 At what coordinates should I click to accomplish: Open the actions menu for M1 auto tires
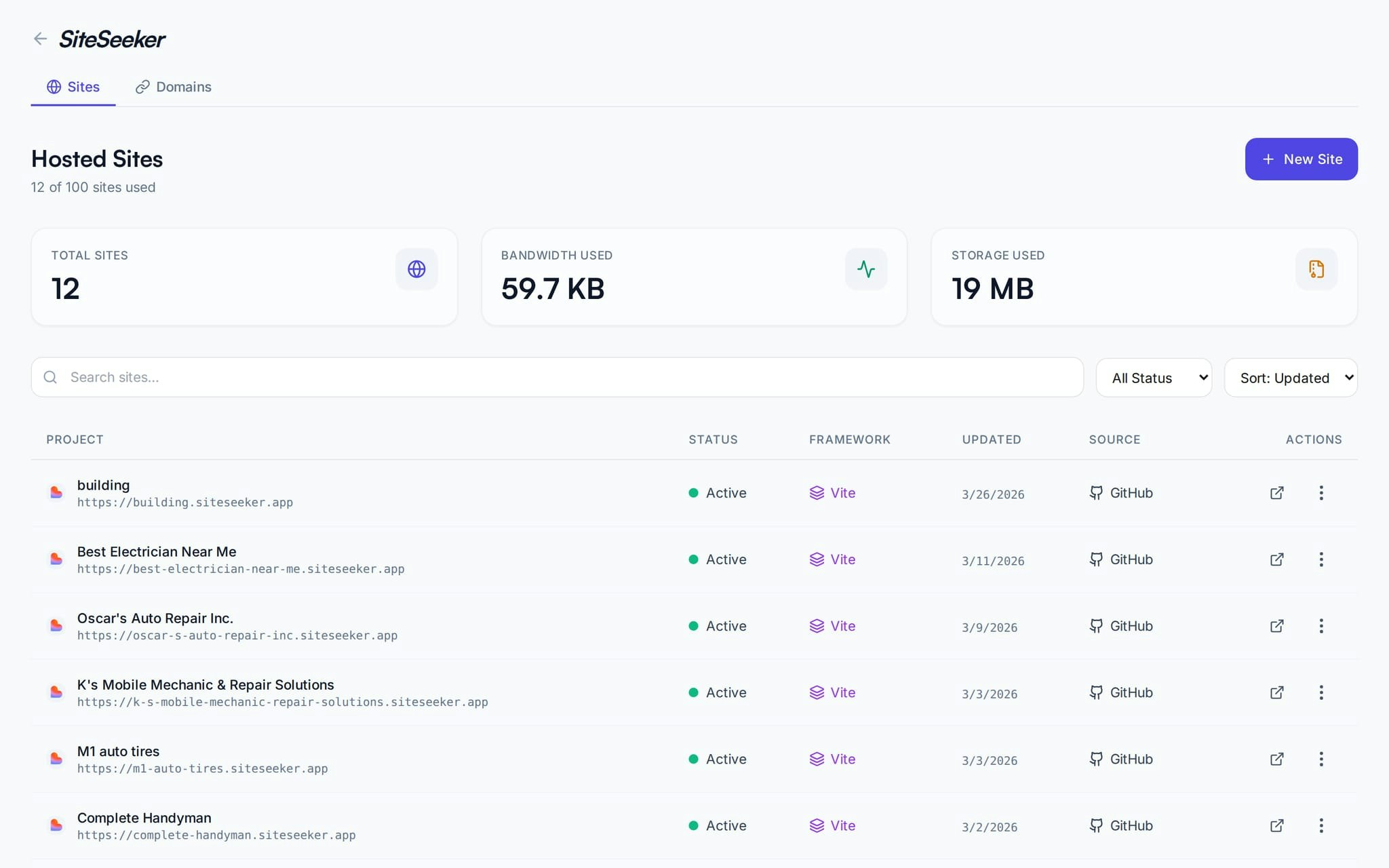(1322, 759)
